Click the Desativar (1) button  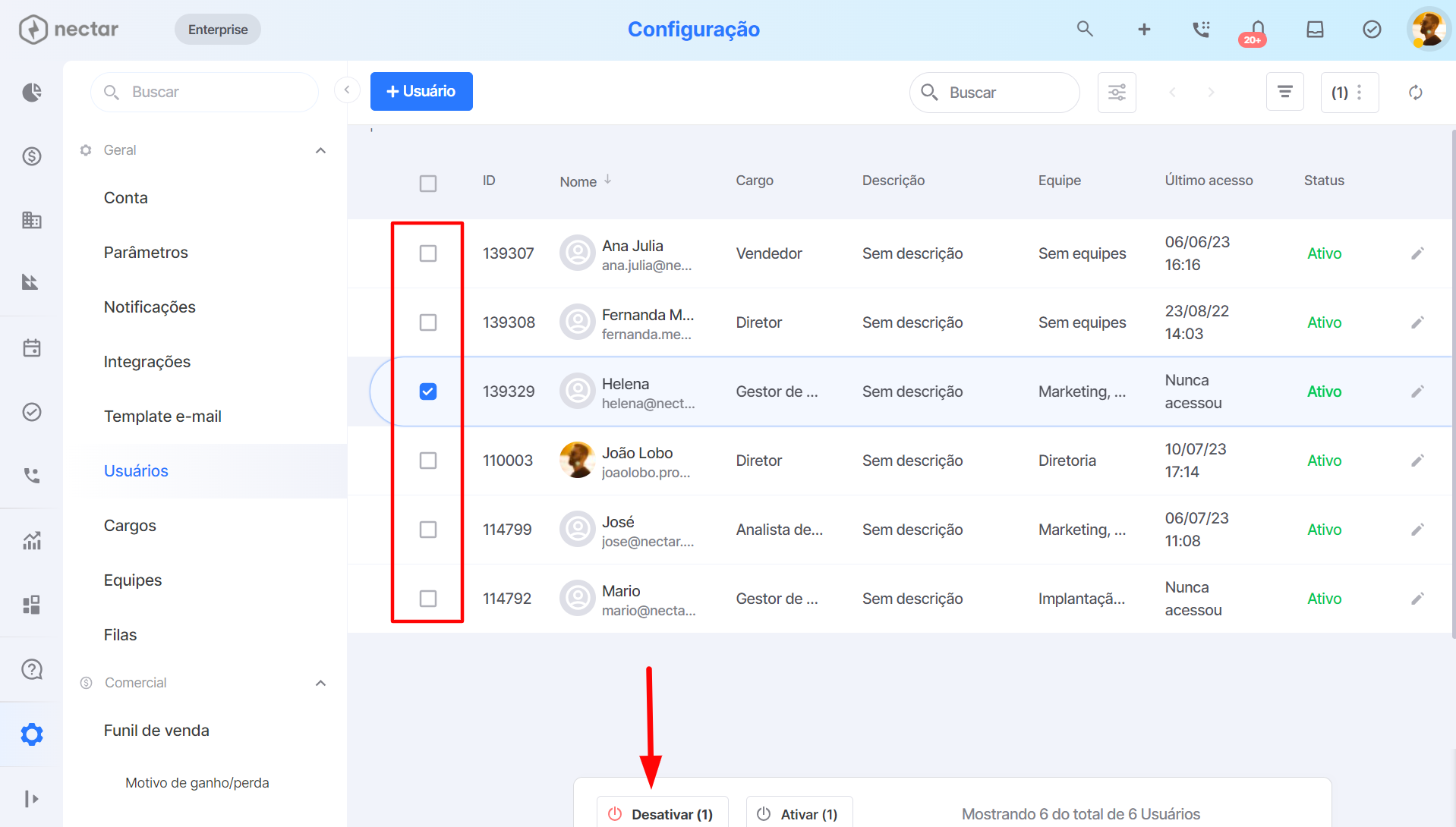(x=662, y=813)
